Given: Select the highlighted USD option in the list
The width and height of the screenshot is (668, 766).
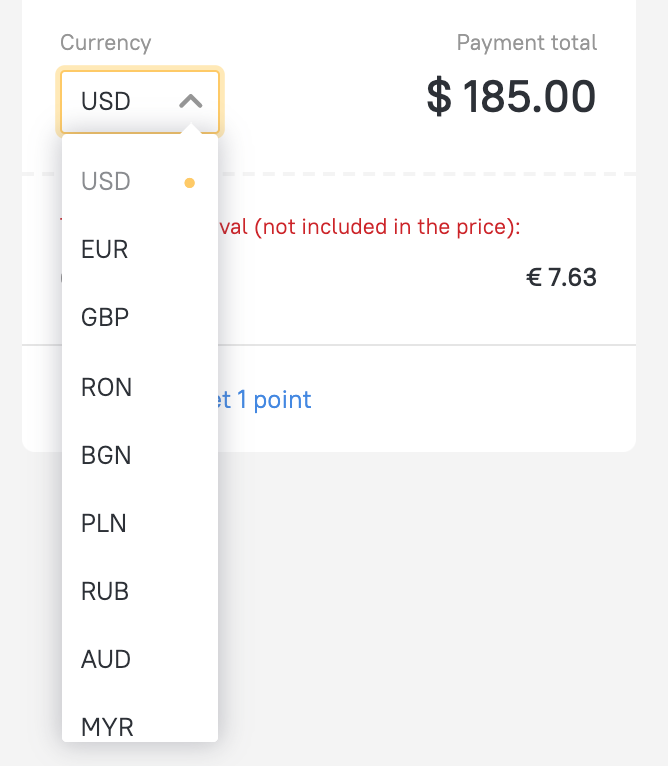Looking at the screenshot, I should [106, 181].
